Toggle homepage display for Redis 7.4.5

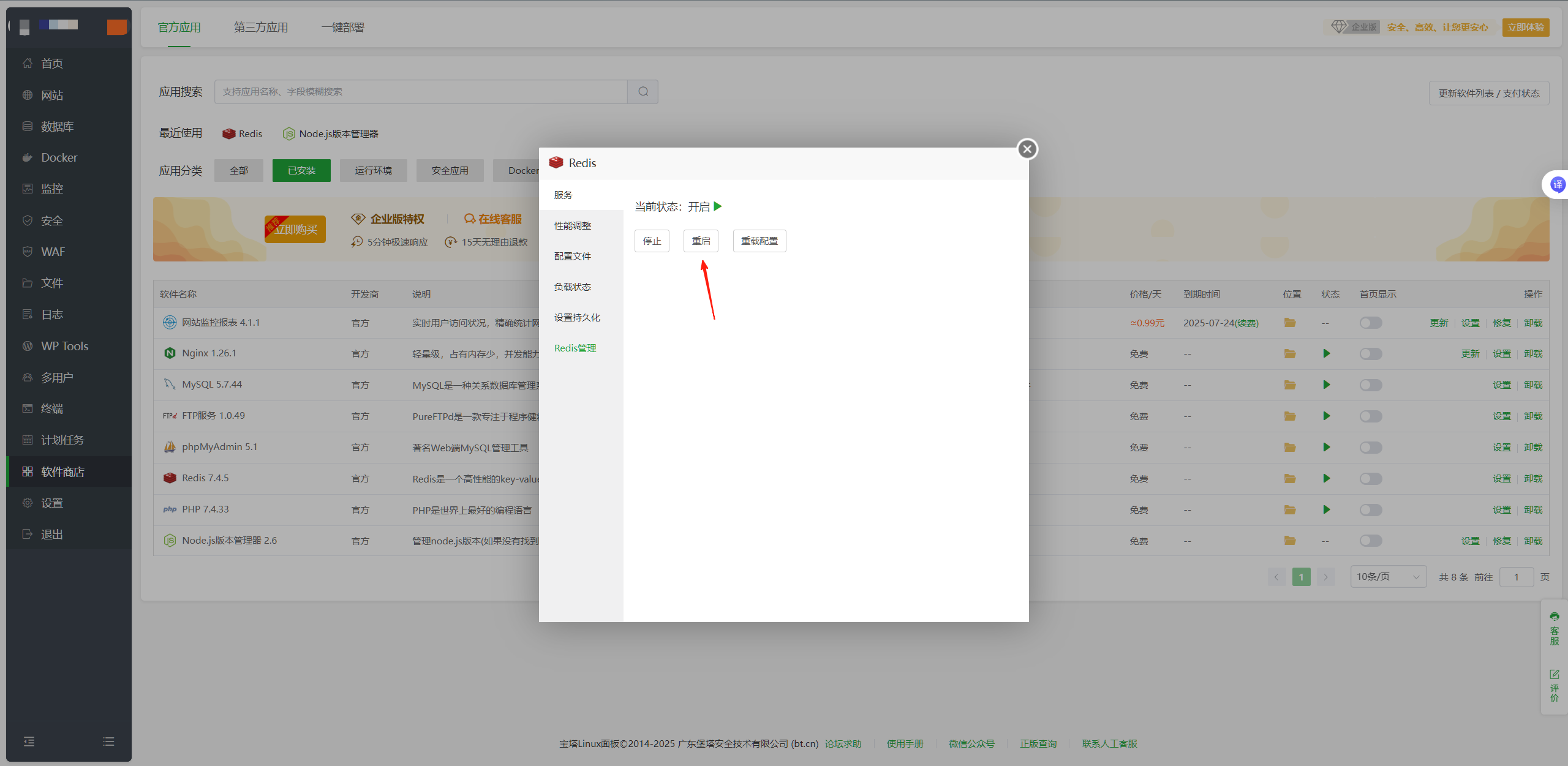pos(1371,478)
